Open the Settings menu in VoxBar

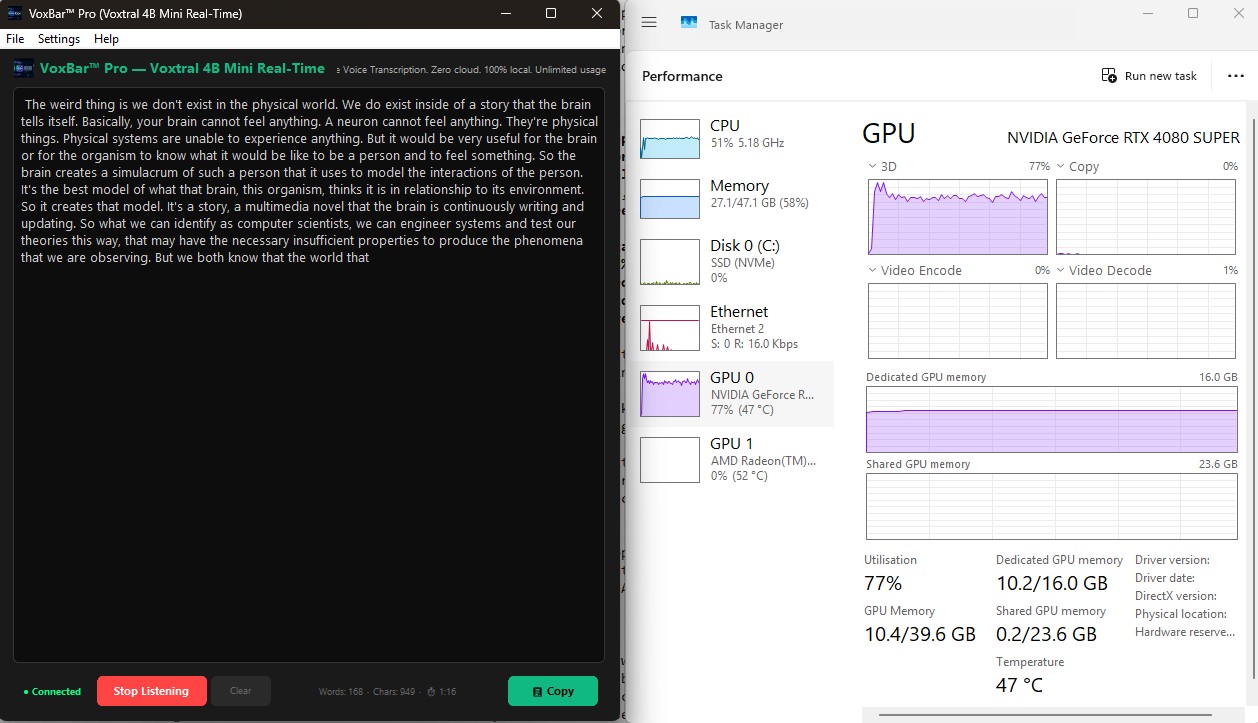click(x=58, y=38)
